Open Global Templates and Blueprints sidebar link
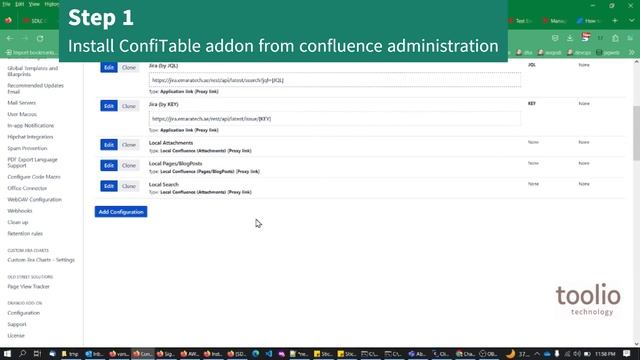The width and height of the screenshot is (640, 360). (33, 71)
